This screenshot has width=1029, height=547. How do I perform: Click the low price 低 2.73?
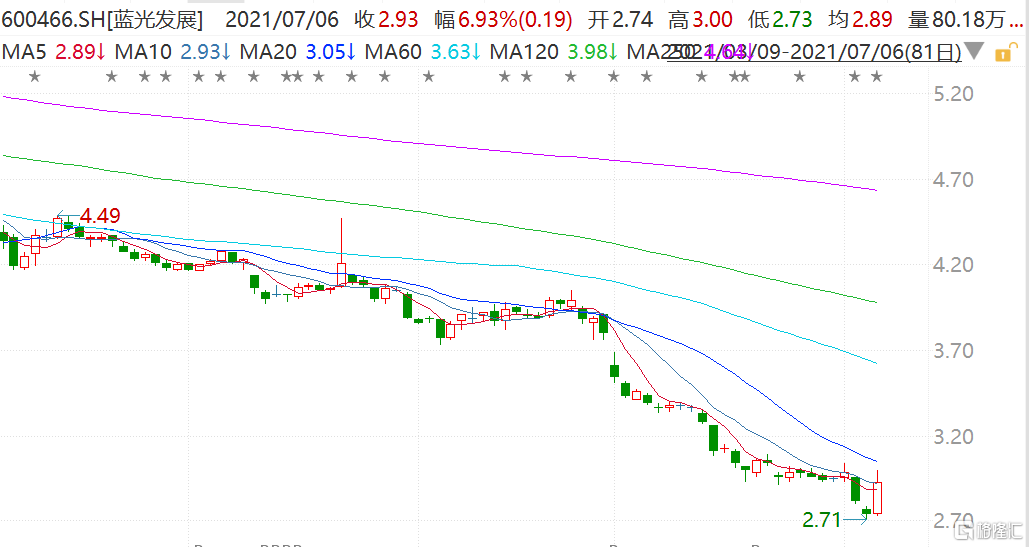[780, 20]
